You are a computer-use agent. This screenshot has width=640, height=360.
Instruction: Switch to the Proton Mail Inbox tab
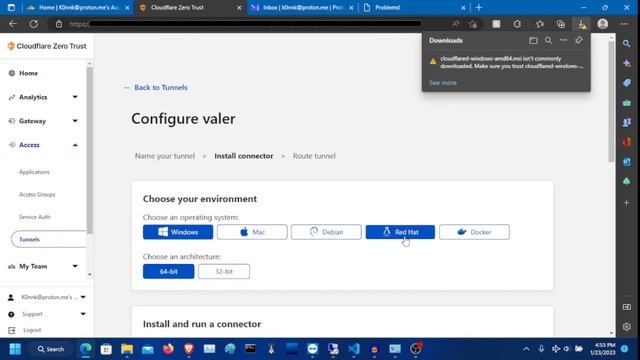tap(302, 7)
